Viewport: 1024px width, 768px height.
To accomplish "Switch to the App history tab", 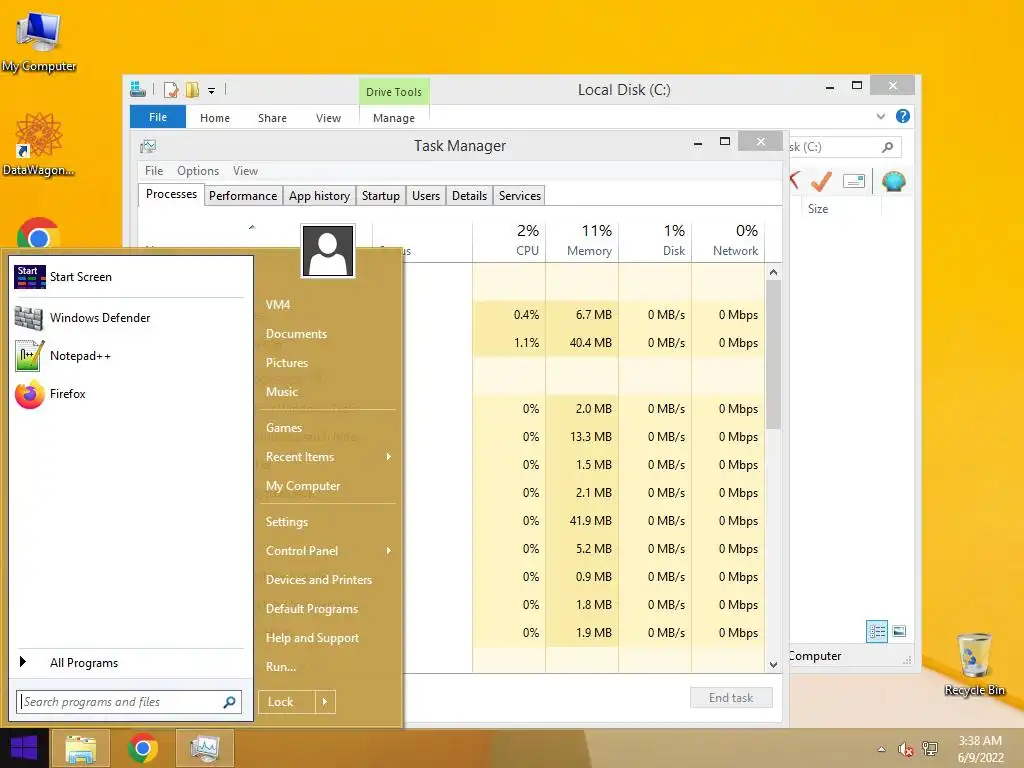I will point(319,196).
